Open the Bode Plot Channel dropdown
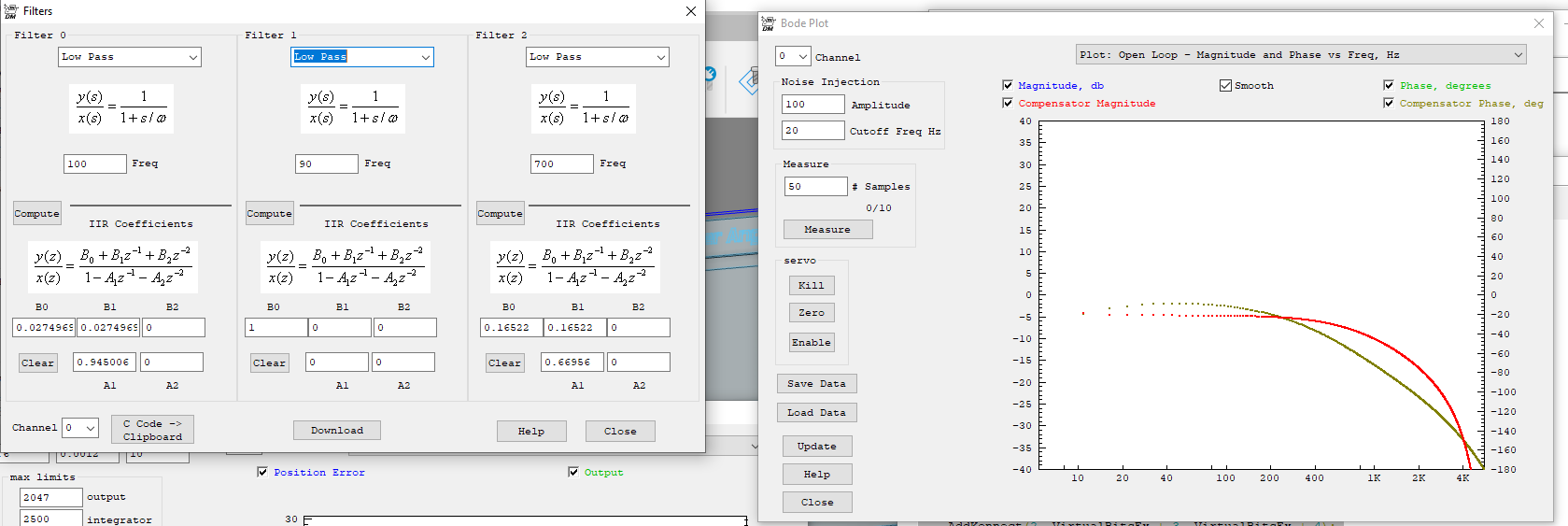Viewport: 1568px width, 526px height. 793,56
